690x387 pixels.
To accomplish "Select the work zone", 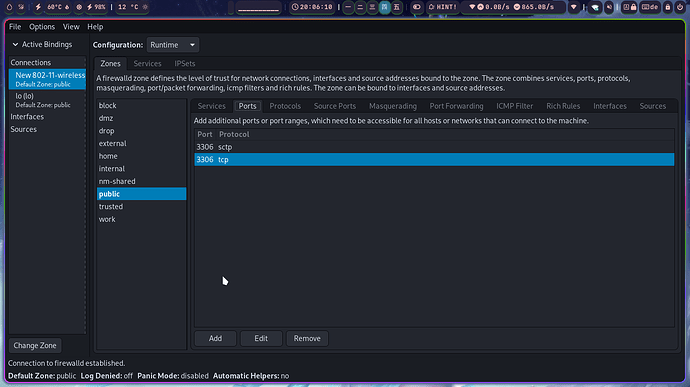I will point(142,219).
